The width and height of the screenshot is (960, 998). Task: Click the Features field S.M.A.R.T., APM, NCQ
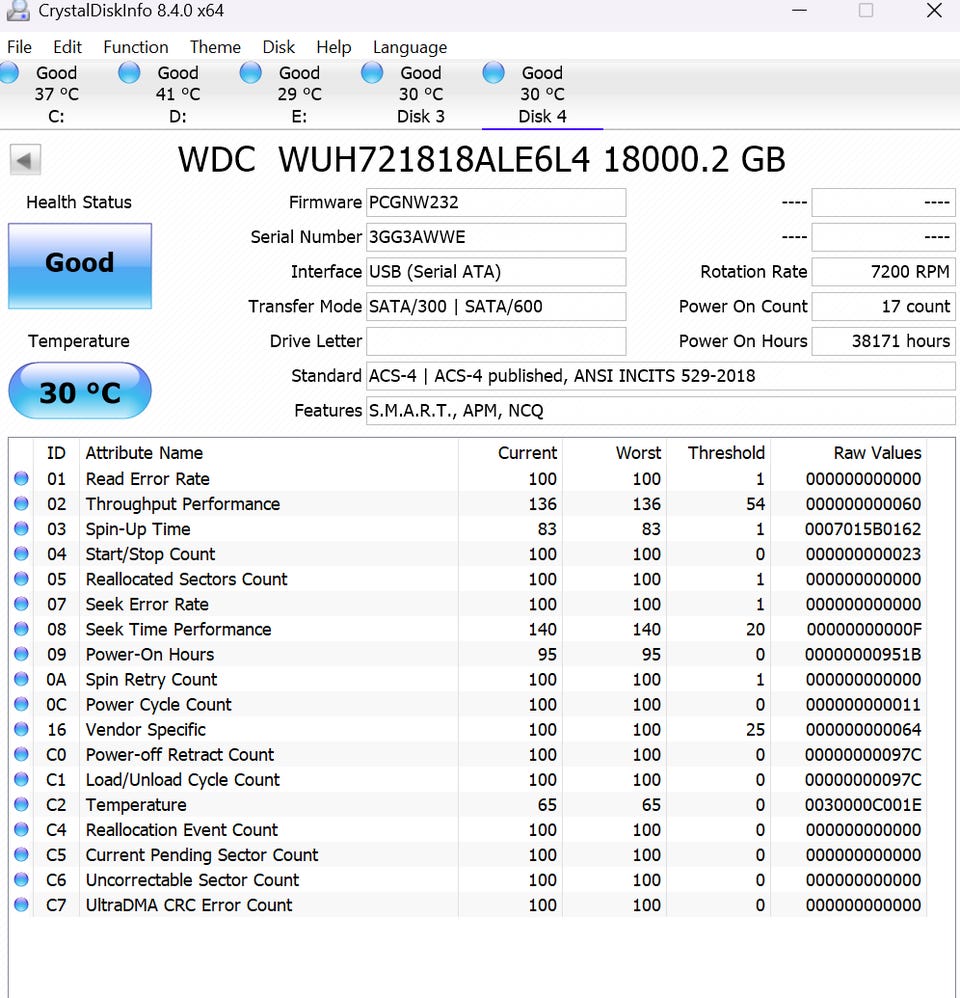pos(661,411)
